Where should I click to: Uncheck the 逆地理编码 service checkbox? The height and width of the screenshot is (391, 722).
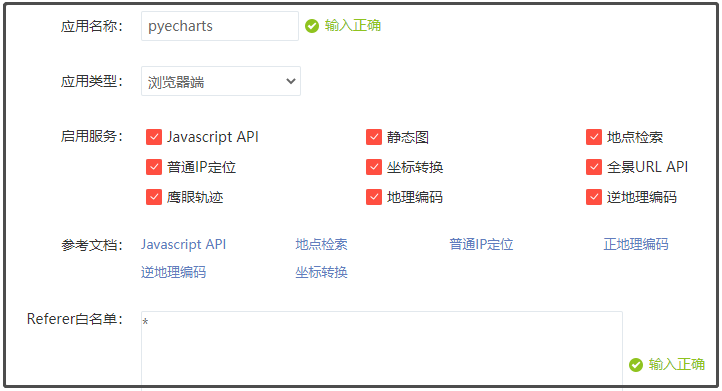click(x=594, y=197)
